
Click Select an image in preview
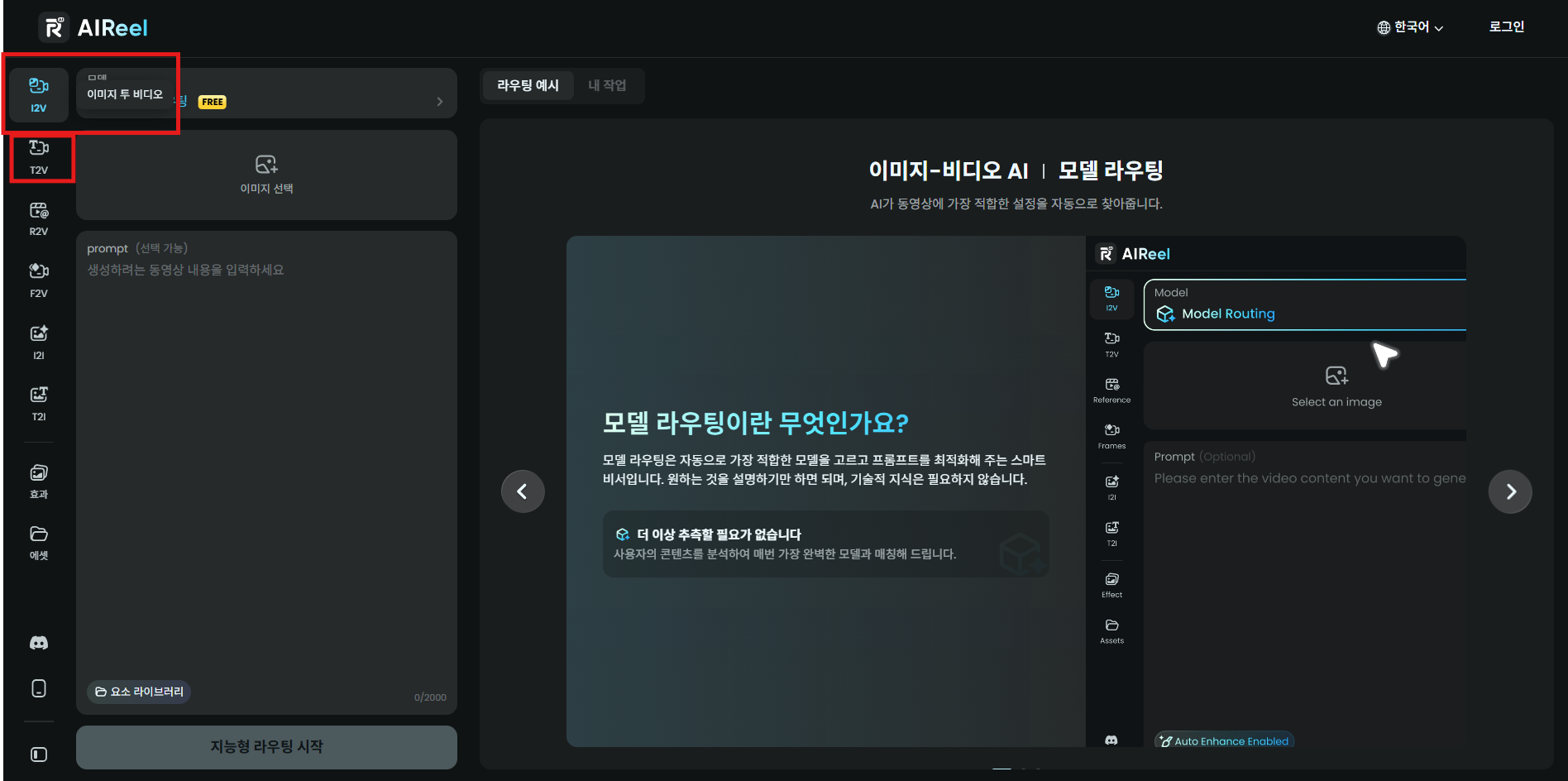click(x=1336, y=387)
